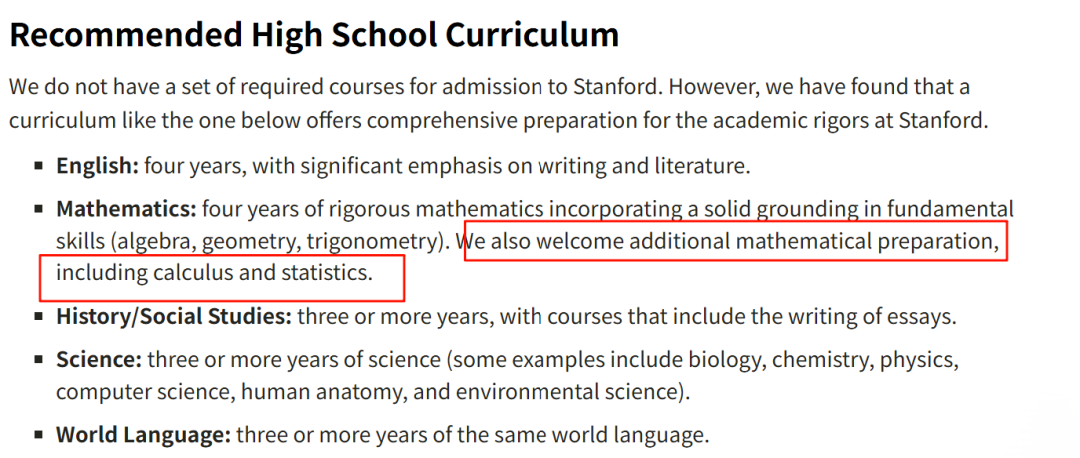
Task: Click the word calculus in the highlighted text
Action: click(194, 272)
